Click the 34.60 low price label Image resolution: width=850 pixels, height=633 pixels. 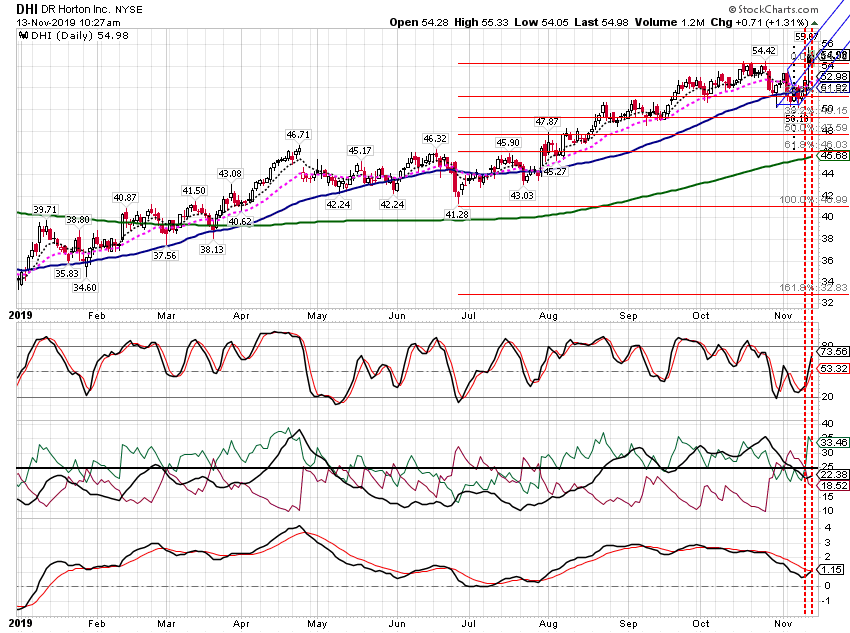click(x=85, y=288)
